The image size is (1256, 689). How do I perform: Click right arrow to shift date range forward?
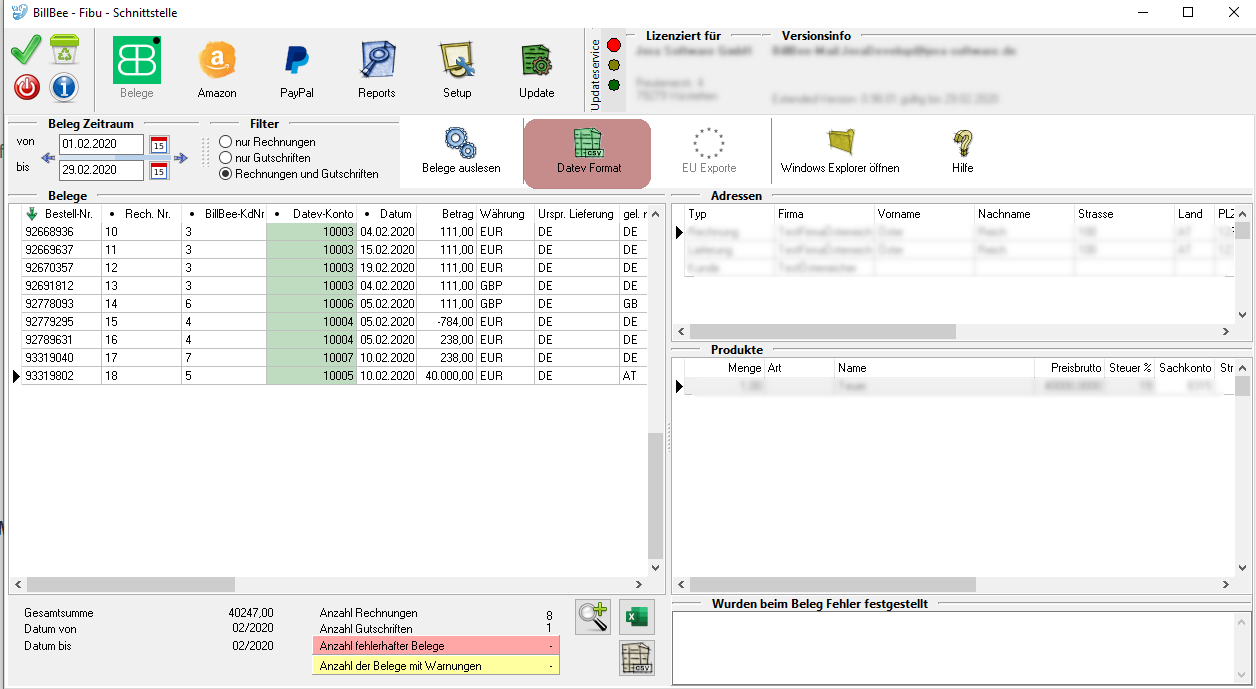180,158
